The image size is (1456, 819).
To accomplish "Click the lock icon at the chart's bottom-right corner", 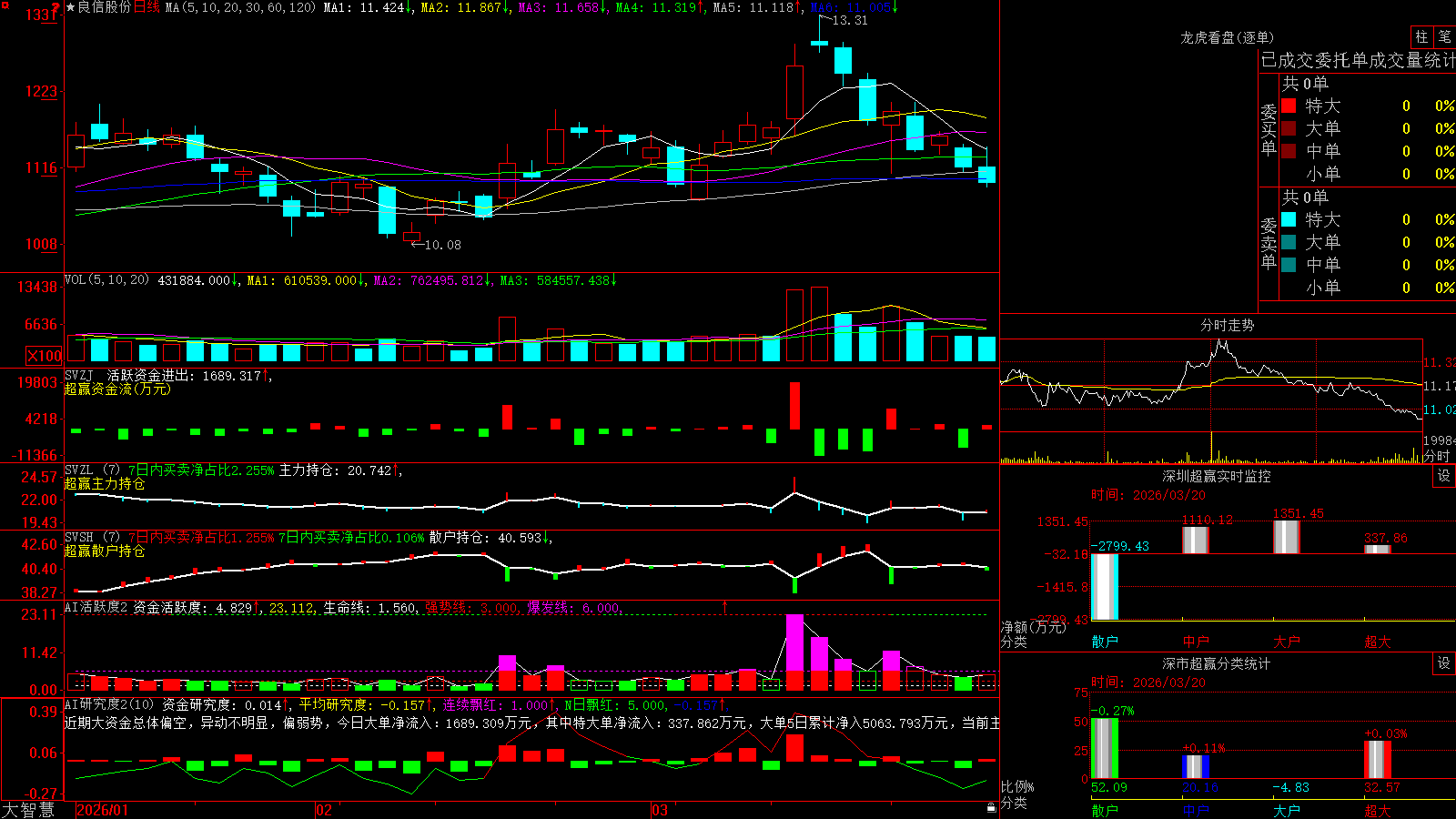I will [x=991, y=807].
